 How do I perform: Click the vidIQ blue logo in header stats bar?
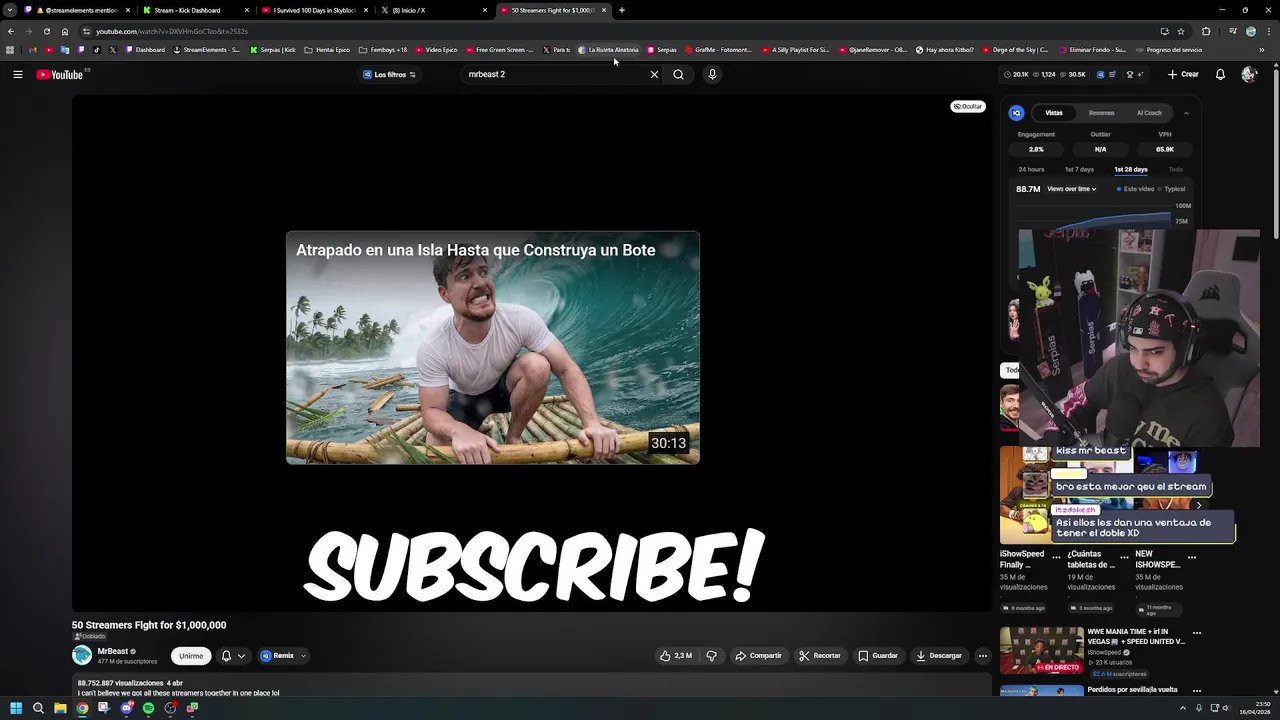(1100, 74)
